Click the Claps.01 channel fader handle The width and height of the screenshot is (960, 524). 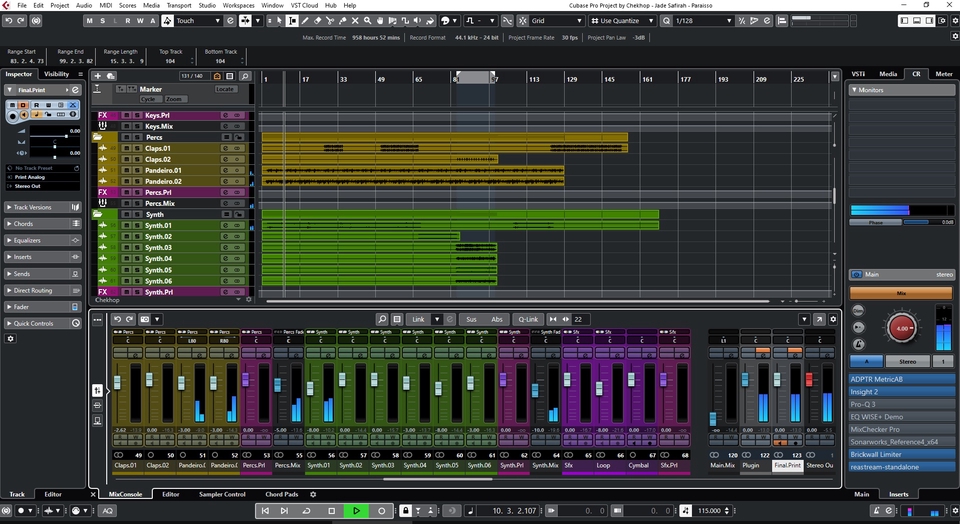tap(117, 382)
